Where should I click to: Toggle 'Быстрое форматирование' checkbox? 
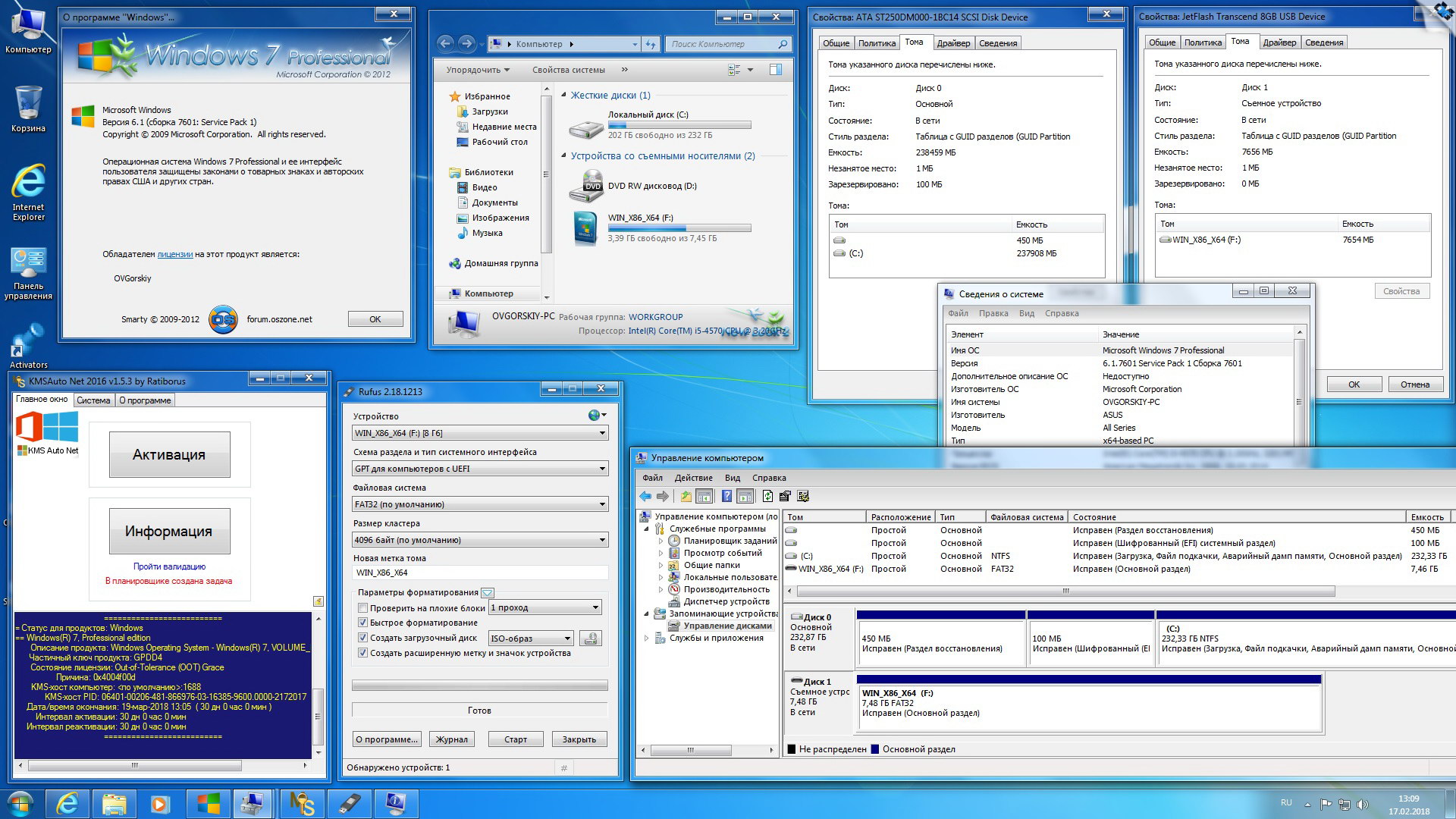(x=362, y=623)
